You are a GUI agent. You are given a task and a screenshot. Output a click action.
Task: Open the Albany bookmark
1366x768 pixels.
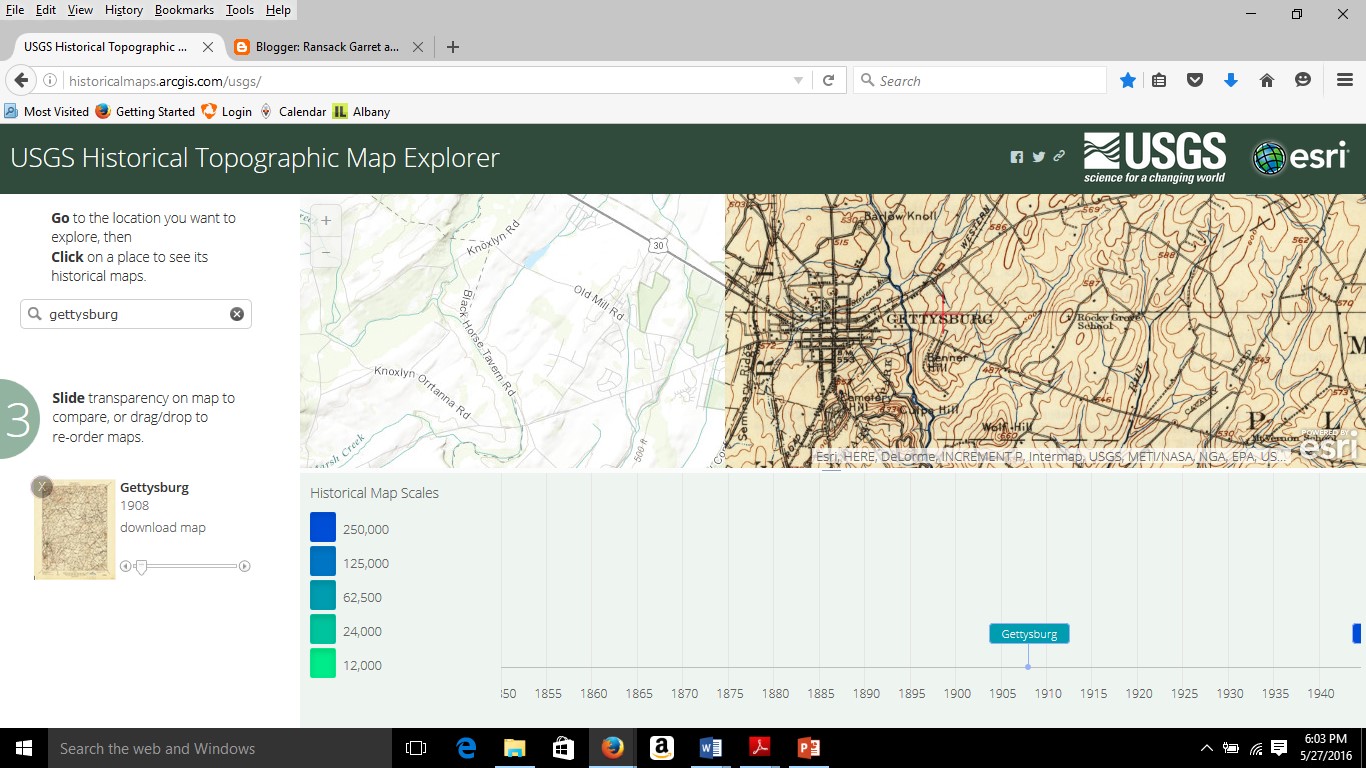tap(361, 112)
